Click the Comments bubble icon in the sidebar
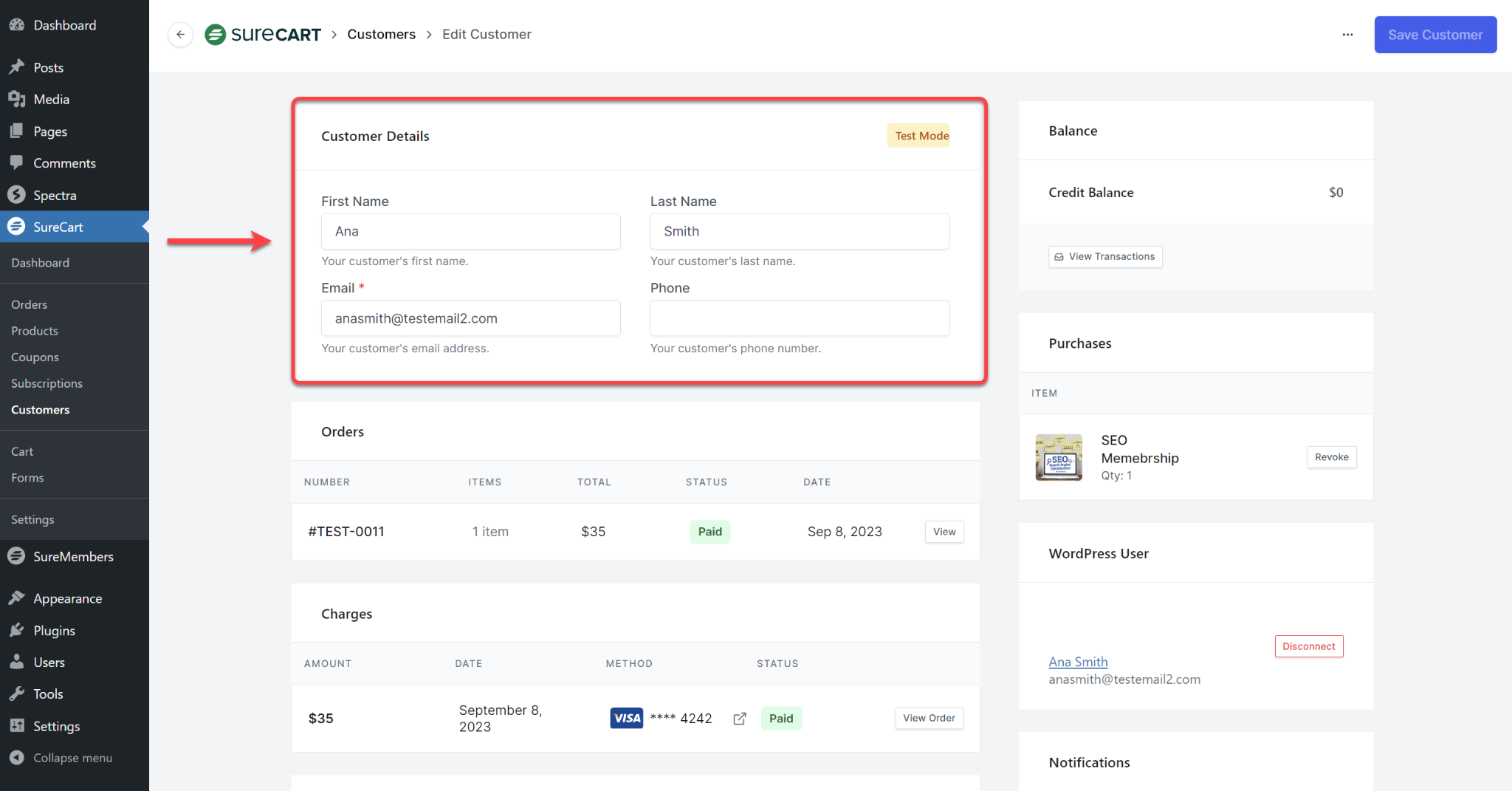The image size is (1512, 791). pyautogui.click(x=17, y=162)
